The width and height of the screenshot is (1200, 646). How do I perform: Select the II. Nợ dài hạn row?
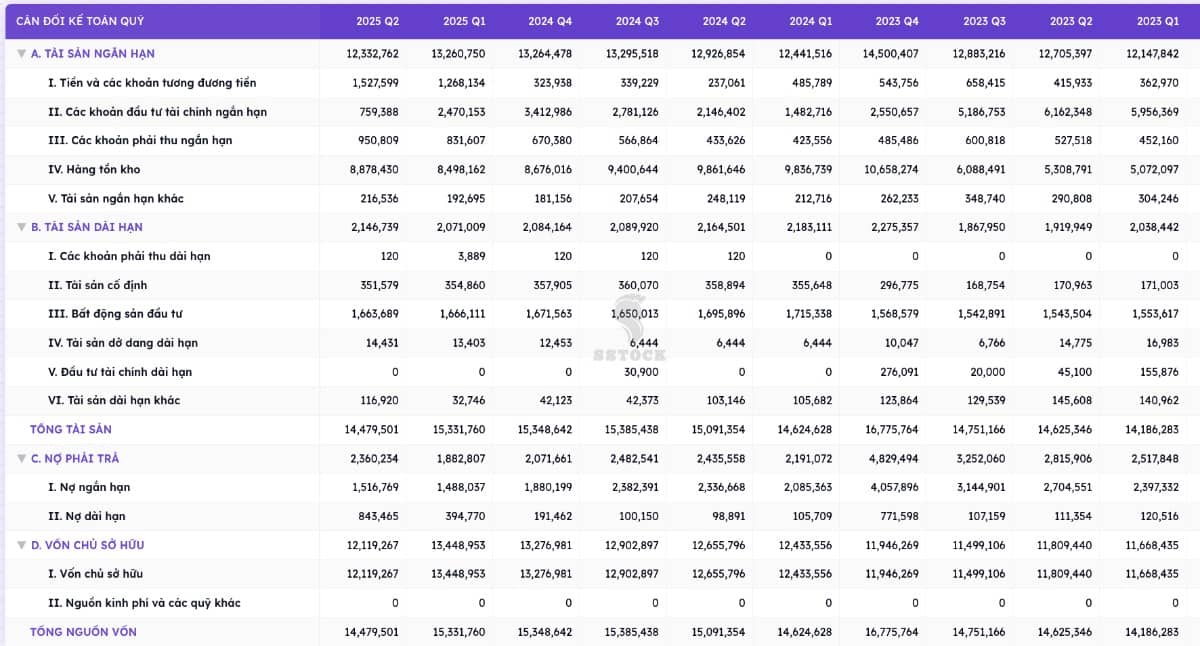point(87,517)
